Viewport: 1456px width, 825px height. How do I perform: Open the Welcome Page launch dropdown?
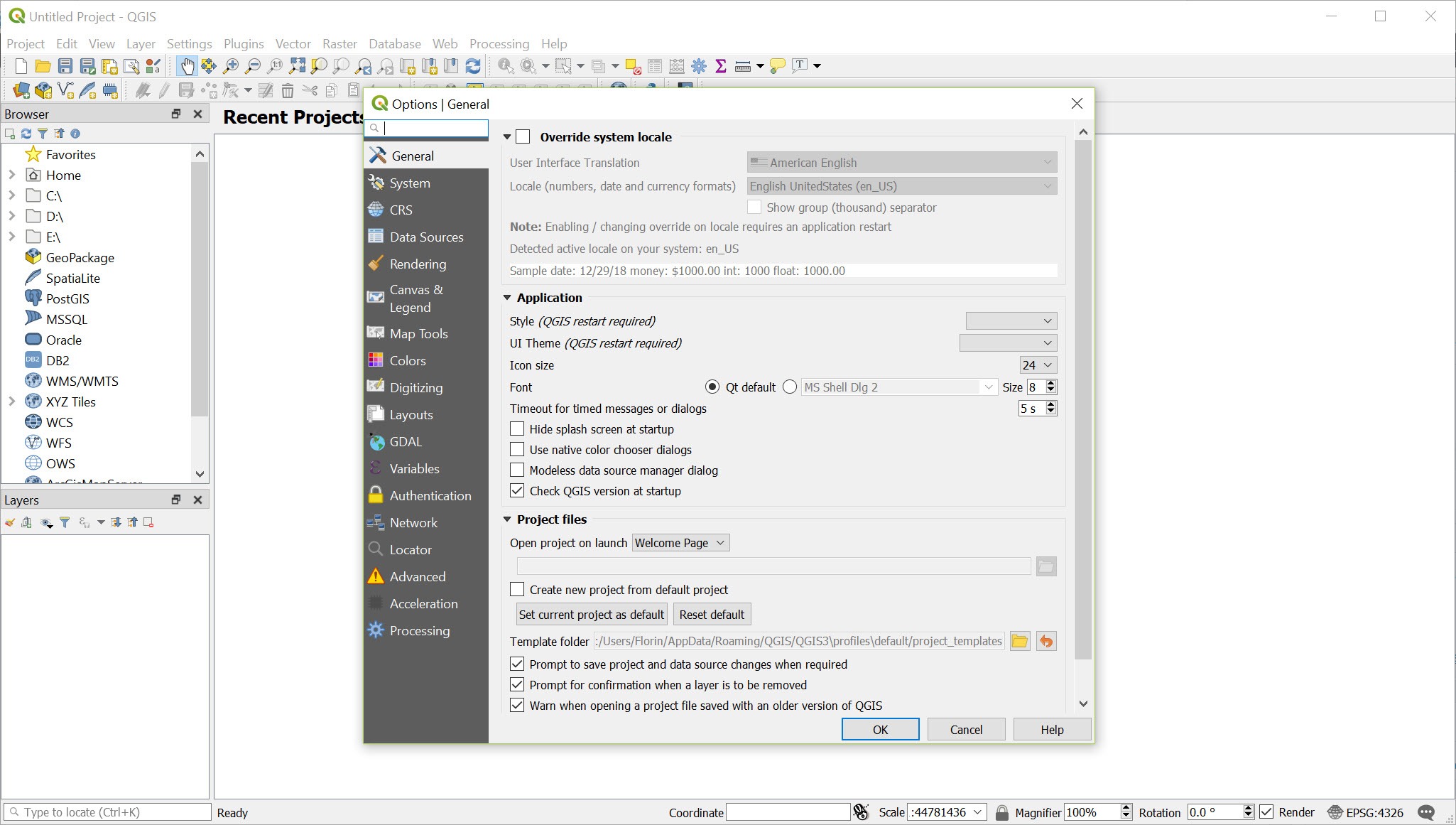click(x=680, y=543)
